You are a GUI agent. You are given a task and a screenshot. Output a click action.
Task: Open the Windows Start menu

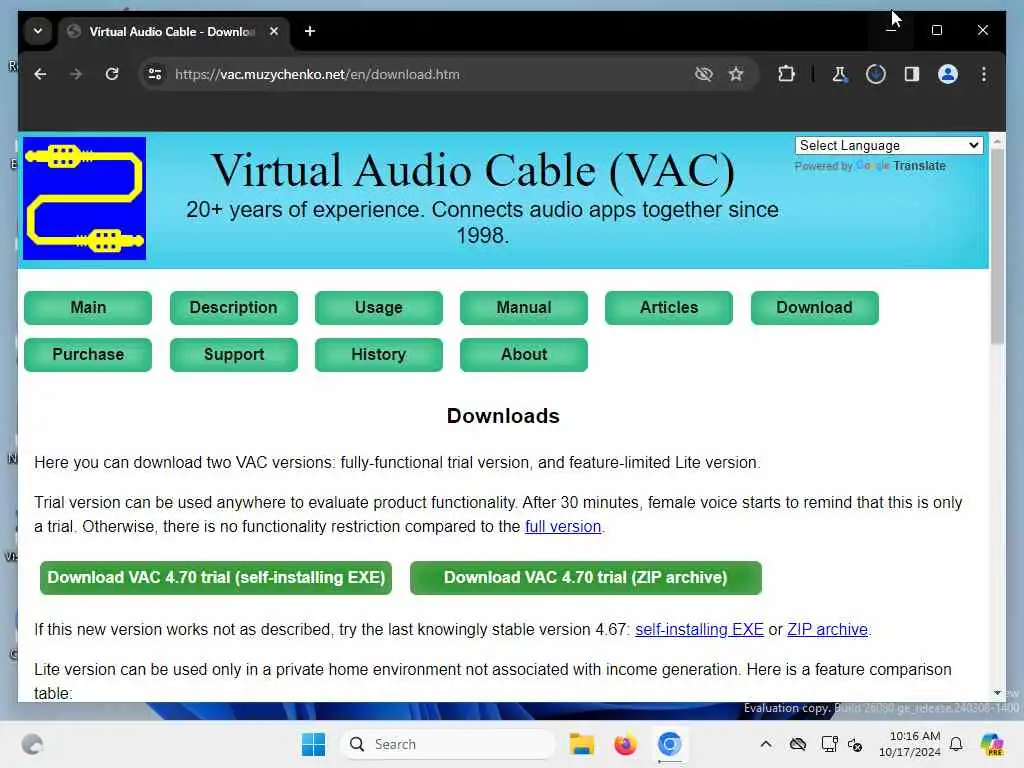(x=313, y=744)
